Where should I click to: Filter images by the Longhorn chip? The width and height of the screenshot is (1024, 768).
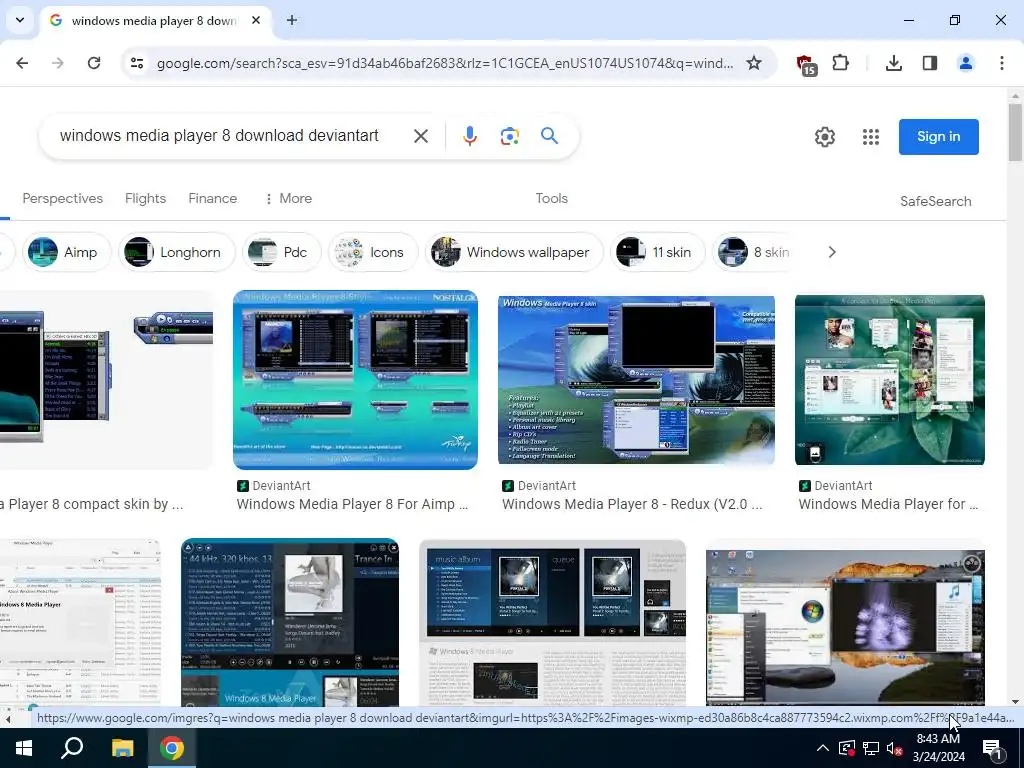(x=176, y=252)
